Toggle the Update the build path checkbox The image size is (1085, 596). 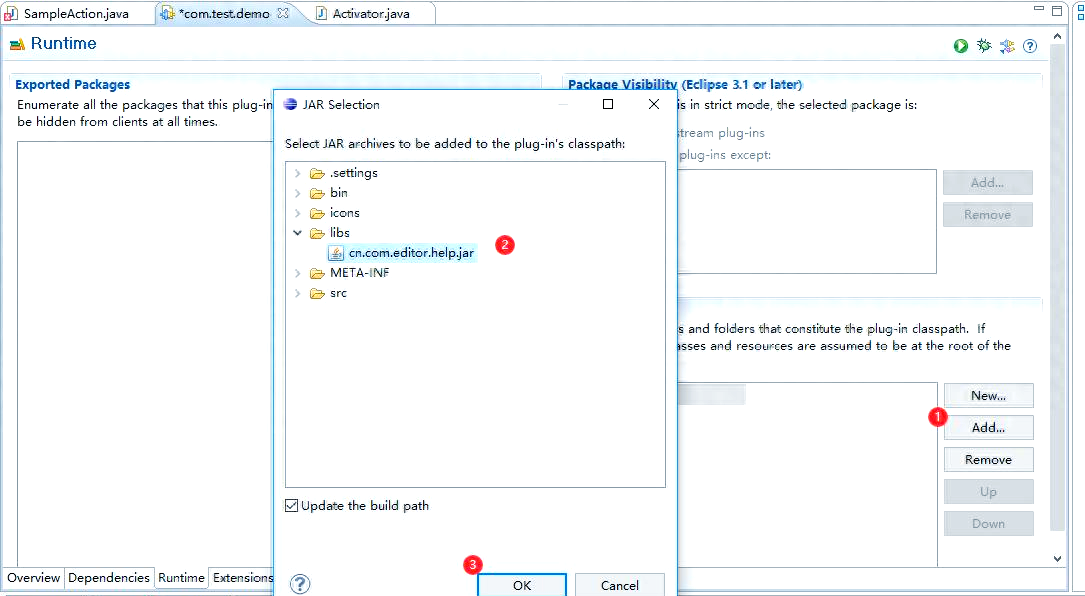pyautogui.click(x=291, y=506)
